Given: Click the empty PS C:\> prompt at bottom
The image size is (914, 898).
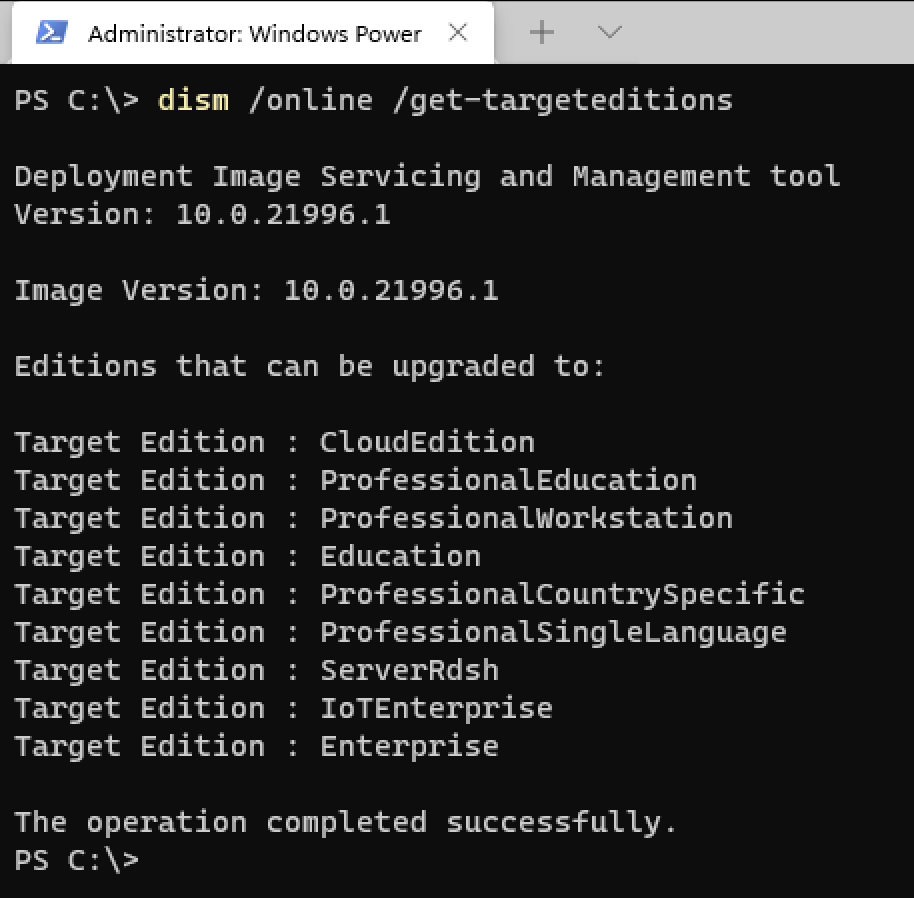Looking at the screenshot, I should point(77,860).
